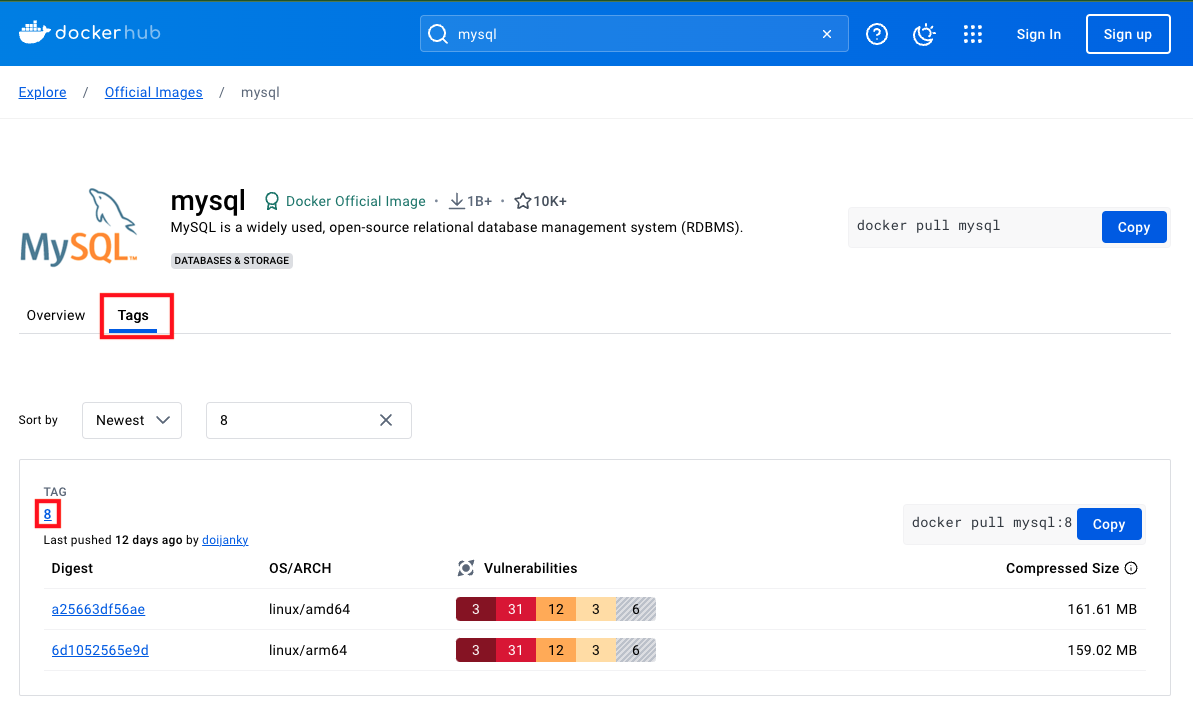Open the help question mark icon
1193x707 pixels.
[876, 33]
